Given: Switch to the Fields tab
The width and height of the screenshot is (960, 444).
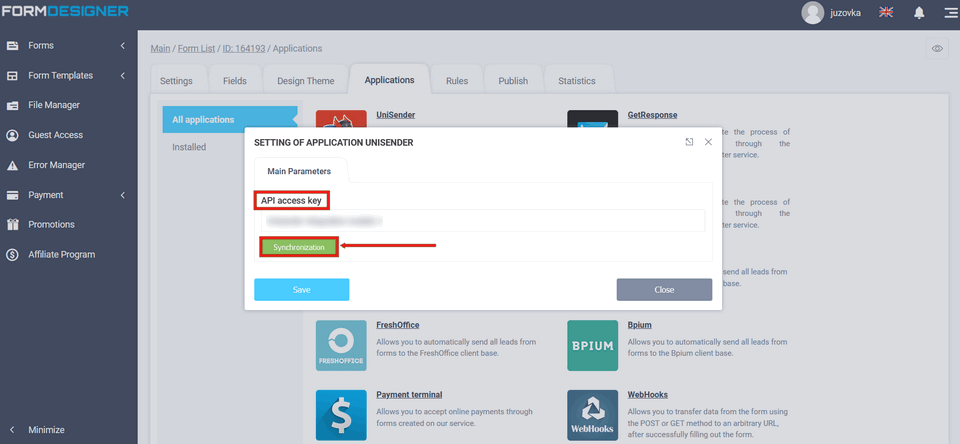Looking at the screenshot, I should point(235,81).
